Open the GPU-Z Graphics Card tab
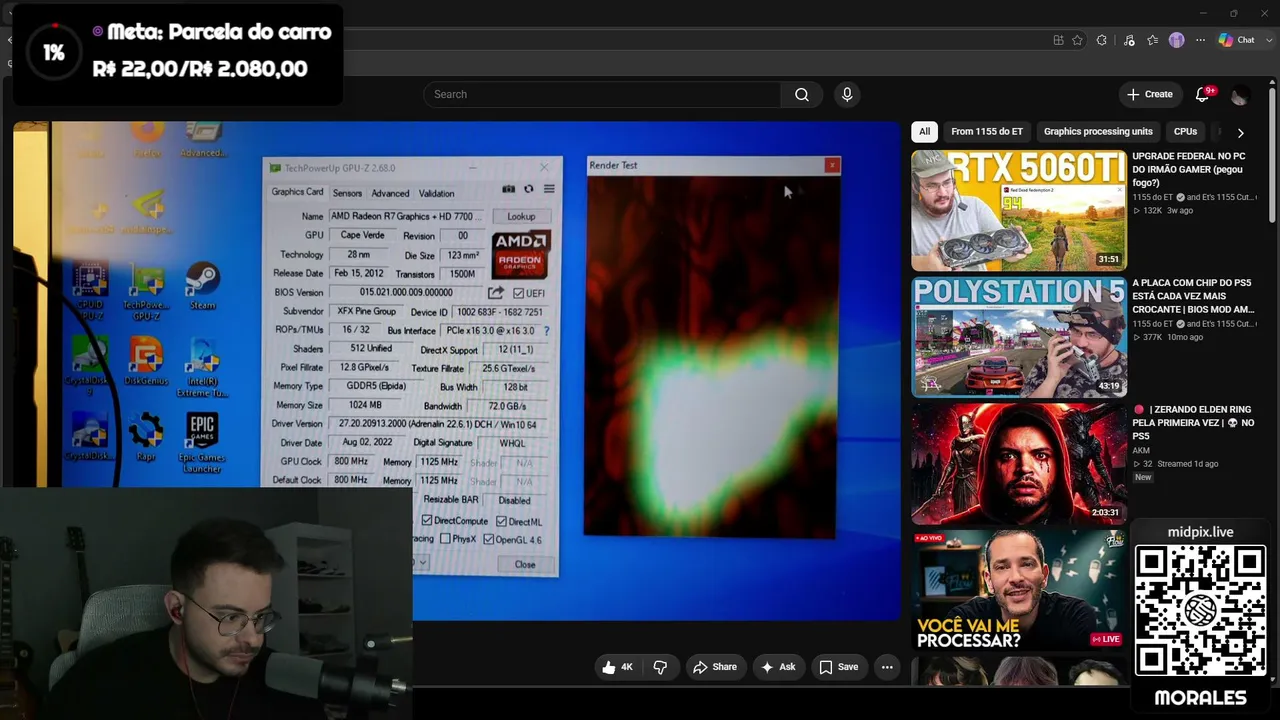The height and width of the screenshot is (720, 1280). (297, 192)
